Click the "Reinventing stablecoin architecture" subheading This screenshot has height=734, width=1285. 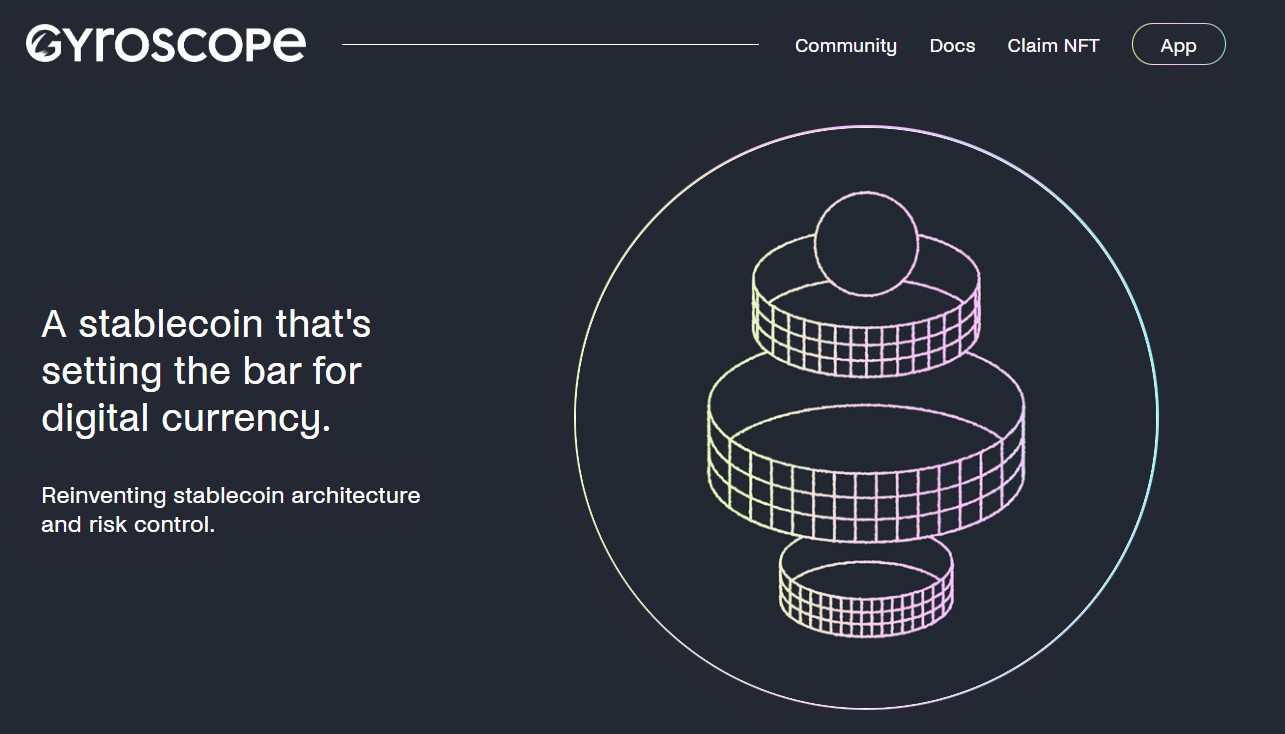[x=230, y=495]
